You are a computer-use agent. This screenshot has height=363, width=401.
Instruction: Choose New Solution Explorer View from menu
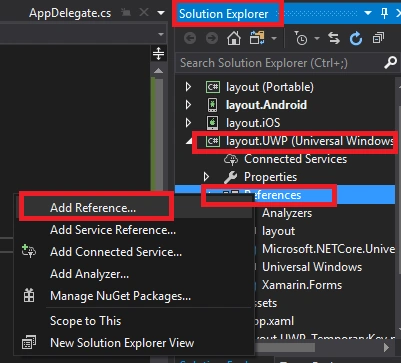tap(122, 343)
